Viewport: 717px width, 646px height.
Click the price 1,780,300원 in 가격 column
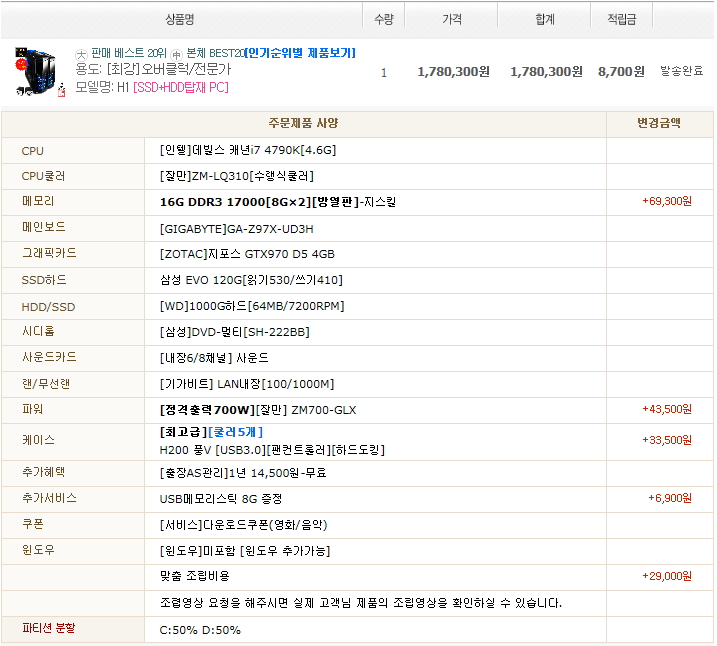pos(454,72)
